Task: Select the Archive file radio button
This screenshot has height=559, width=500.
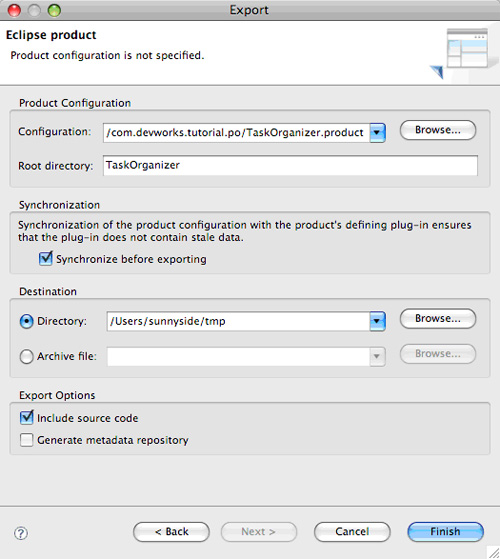Action: coord(26,356)
